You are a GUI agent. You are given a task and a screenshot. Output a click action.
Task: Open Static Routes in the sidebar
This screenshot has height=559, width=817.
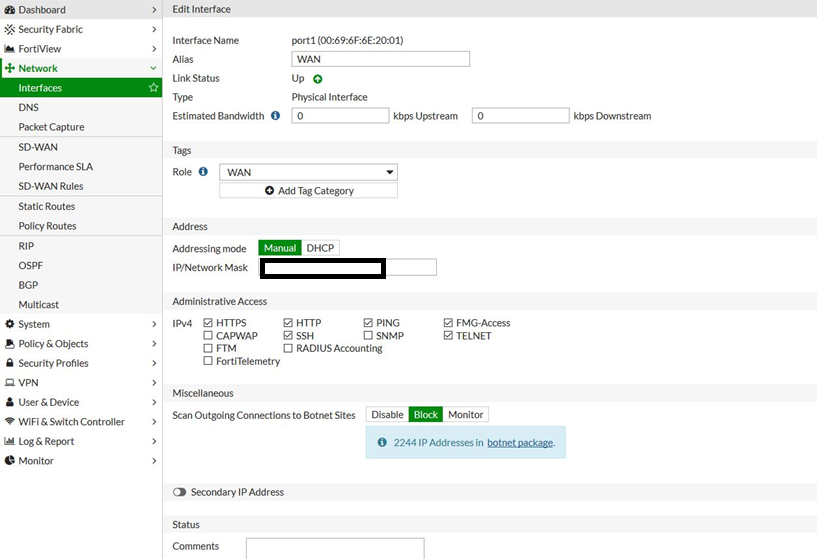point(47,206)
